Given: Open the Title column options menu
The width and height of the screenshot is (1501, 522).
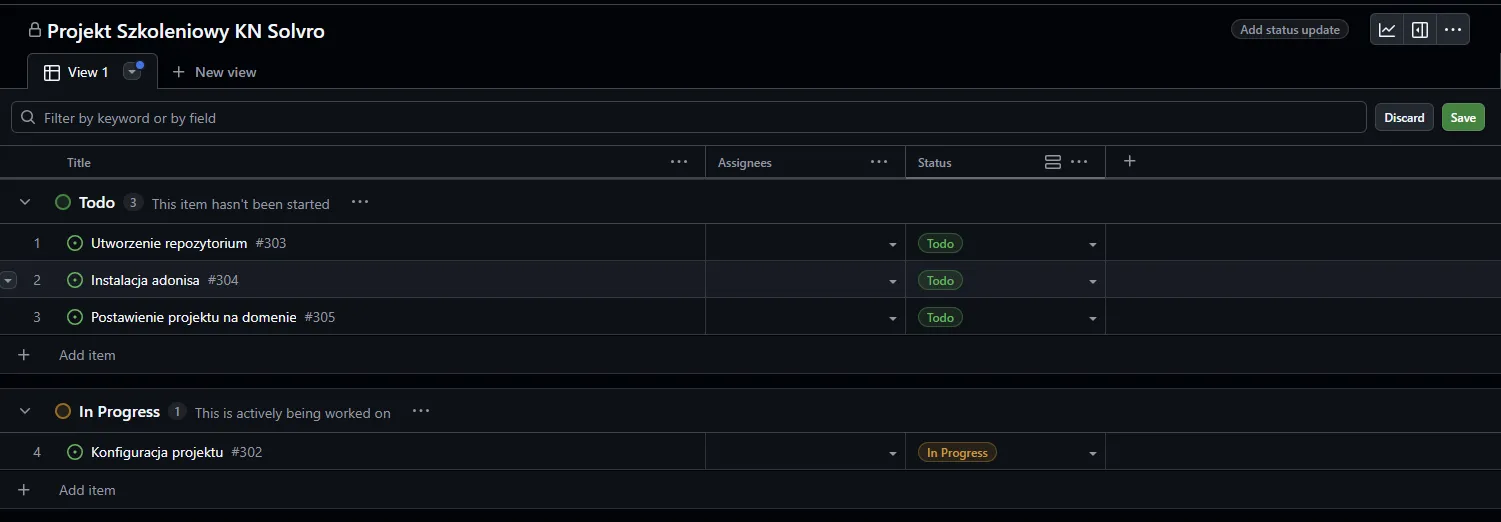Looking at the screenshot, I should point(679,162).
